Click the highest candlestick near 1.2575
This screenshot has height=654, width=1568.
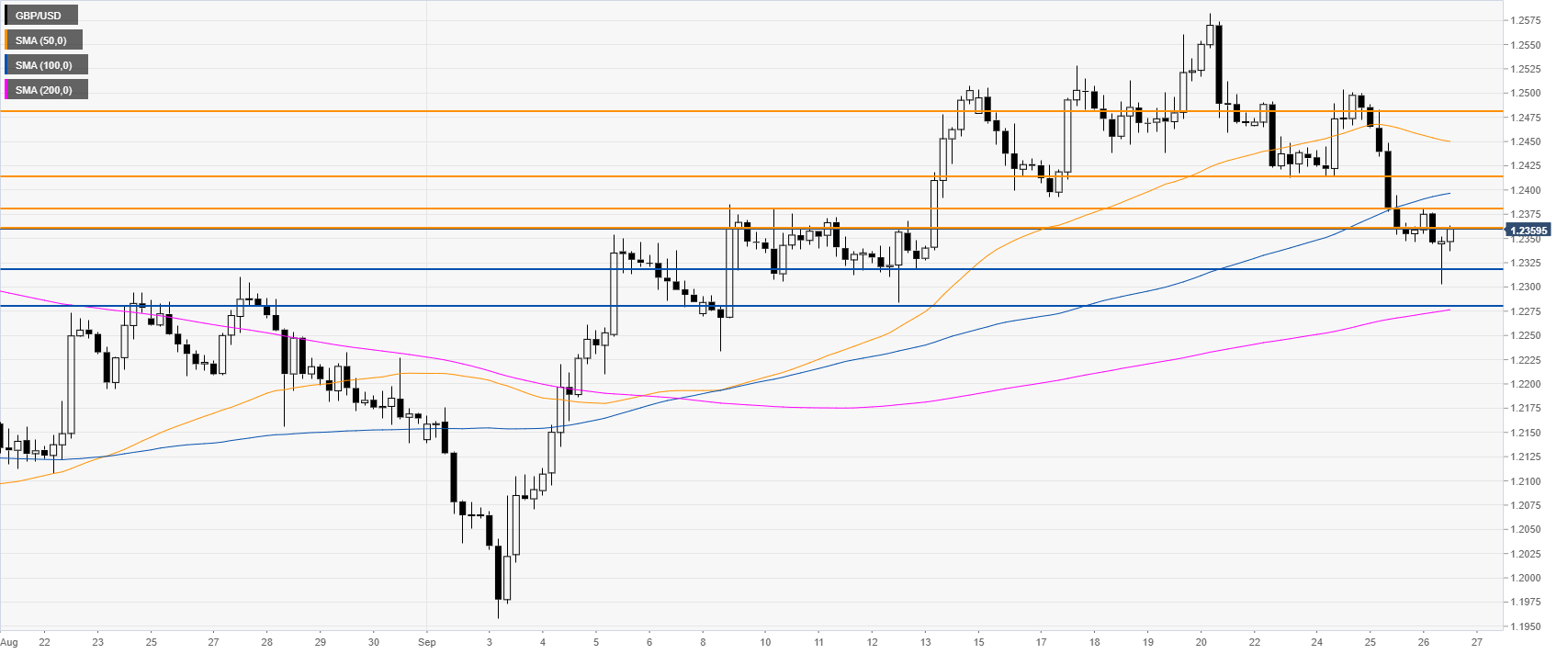pos(1210,35)
